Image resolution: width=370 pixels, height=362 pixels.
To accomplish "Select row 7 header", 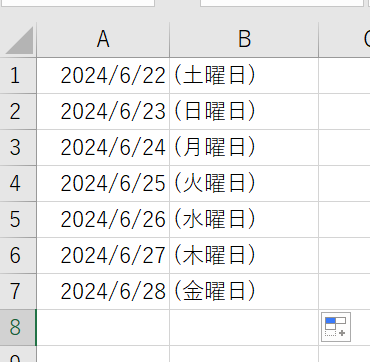I will coord(18,292).
